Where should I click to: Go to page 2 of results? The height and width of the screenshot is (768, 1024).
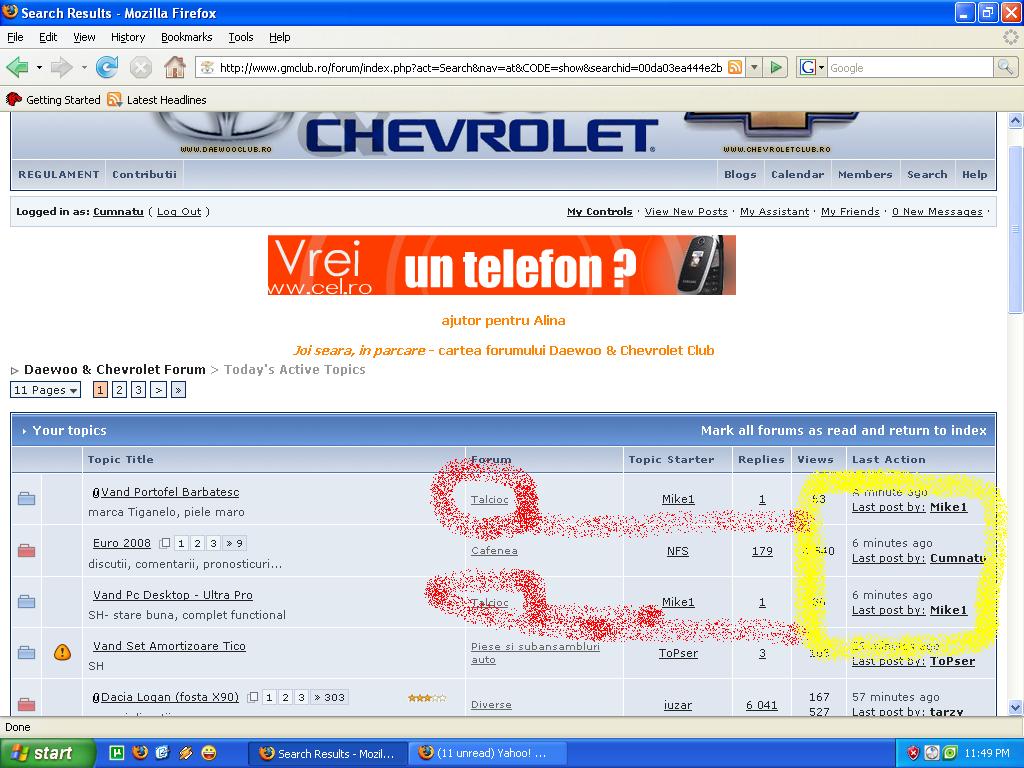119,390
